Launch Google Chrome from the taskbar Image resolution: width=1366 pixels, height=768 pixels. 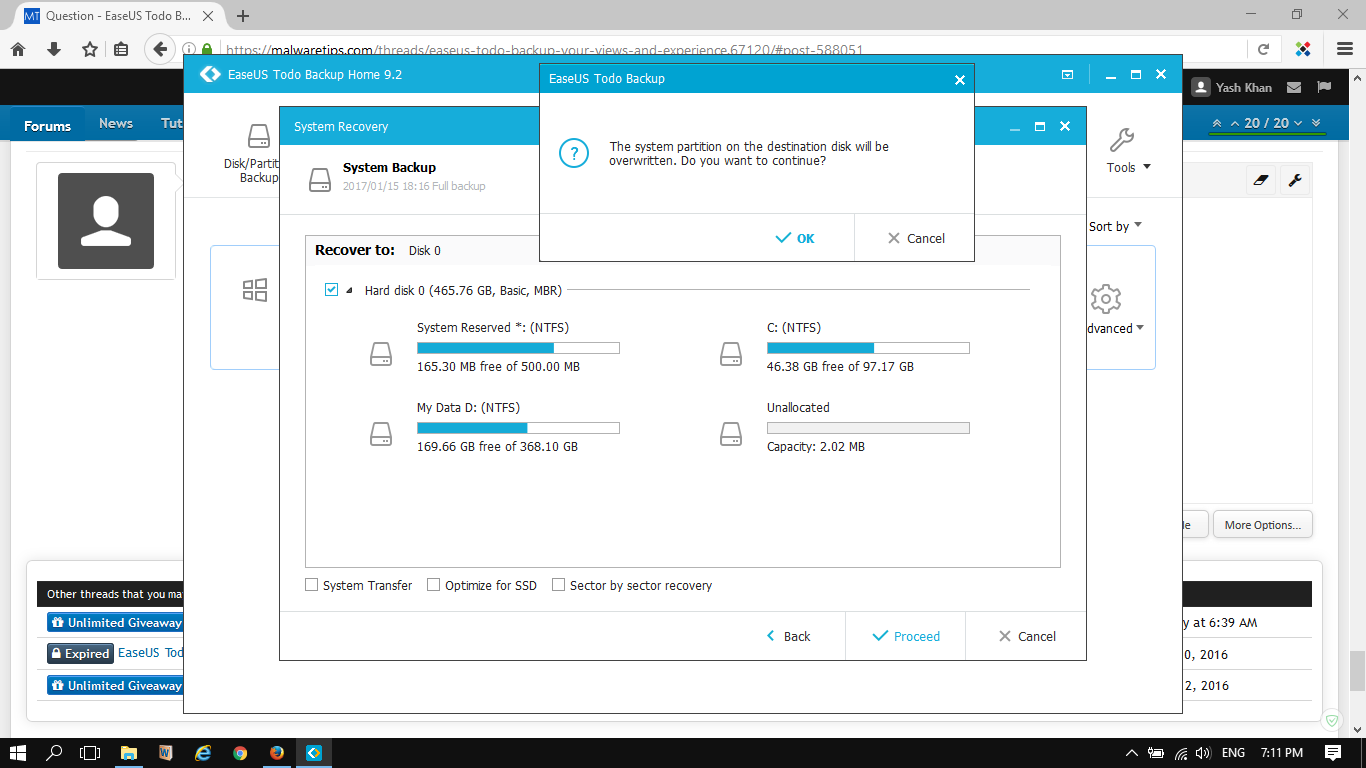[x=240, y=753]
